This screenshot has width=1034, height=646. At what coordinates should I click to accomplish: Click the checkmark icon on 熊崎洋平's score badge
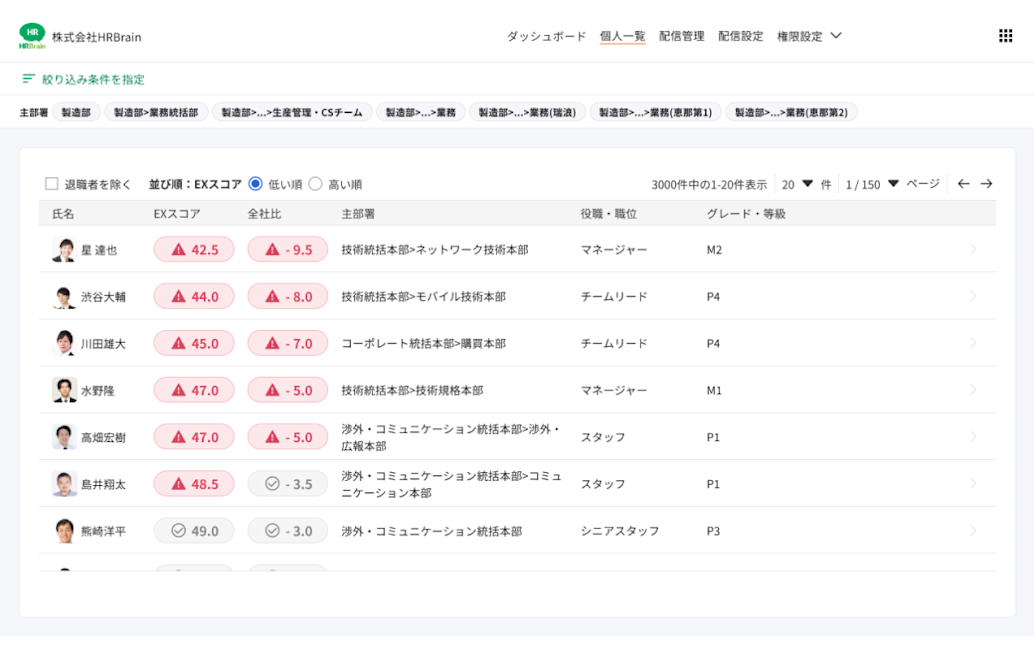(x=177, y=531)
